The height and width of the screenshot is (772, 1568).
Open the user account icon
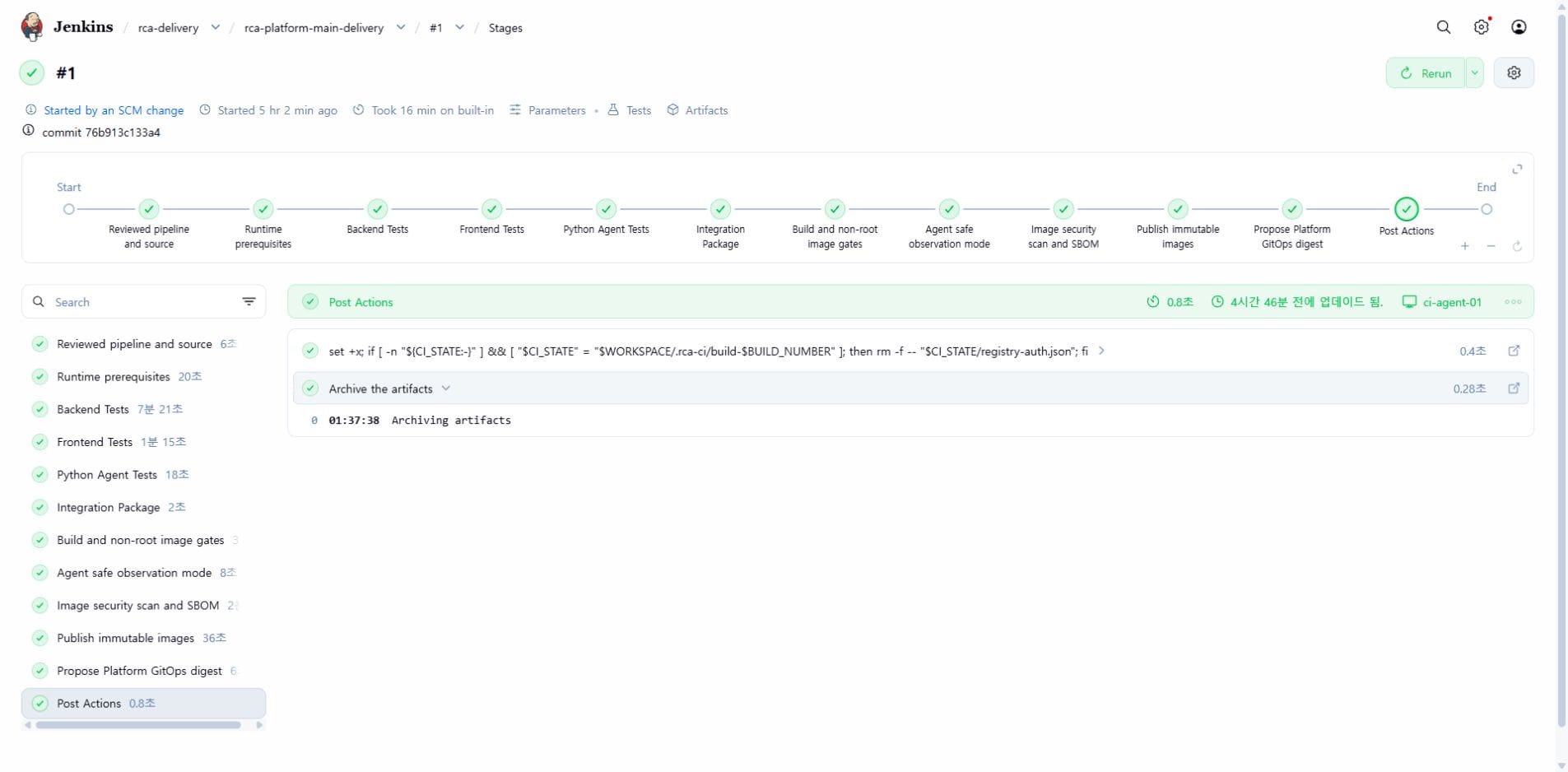(1519, 27)
